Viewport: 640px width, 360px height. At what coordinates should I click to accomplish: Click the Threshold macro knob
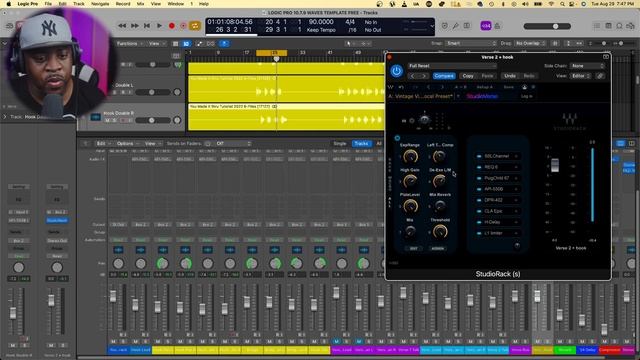440,231
